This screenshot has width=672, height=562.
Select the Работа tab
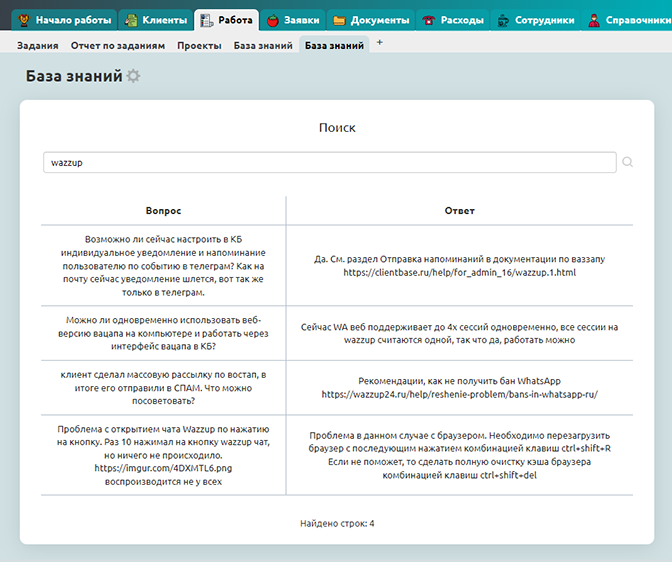click(x=226, y=20)
